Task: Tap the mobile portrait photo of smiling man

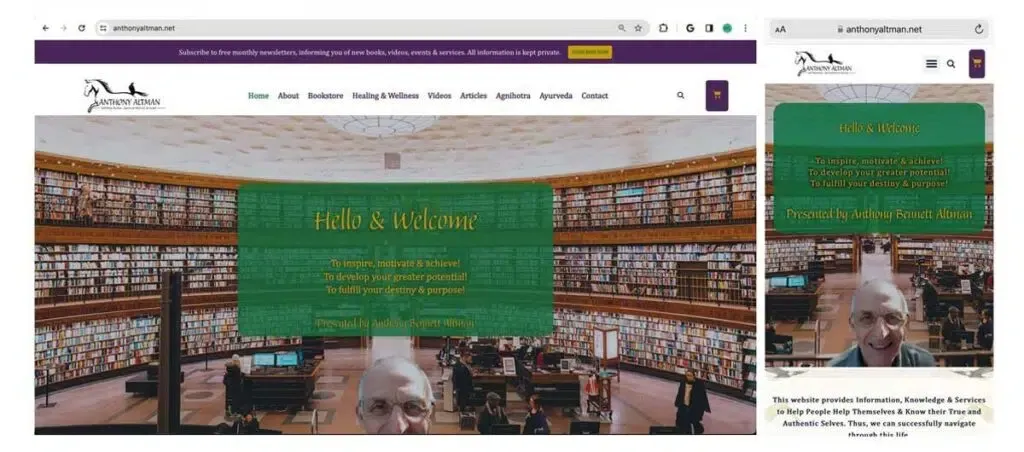Action: click(881, 323)
